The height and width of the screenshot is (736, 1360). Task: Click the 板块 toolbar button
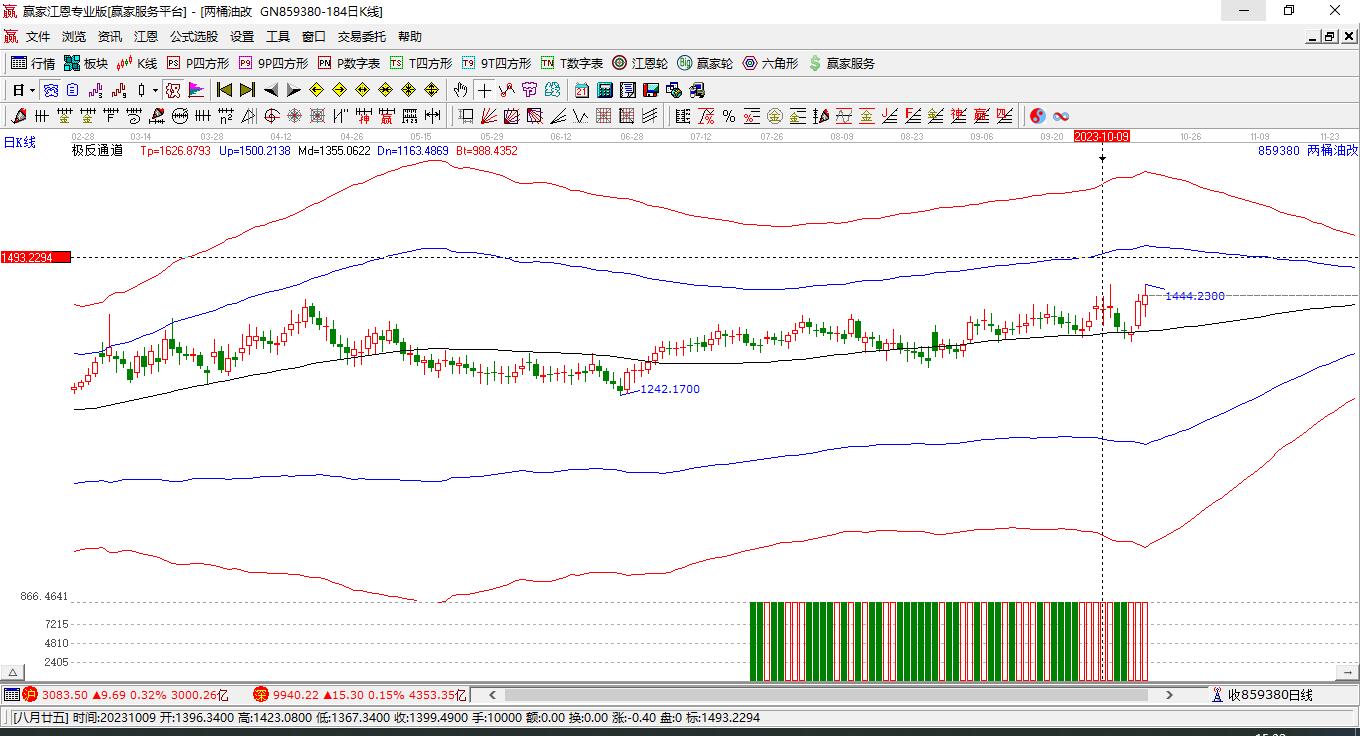click(86, 63)
